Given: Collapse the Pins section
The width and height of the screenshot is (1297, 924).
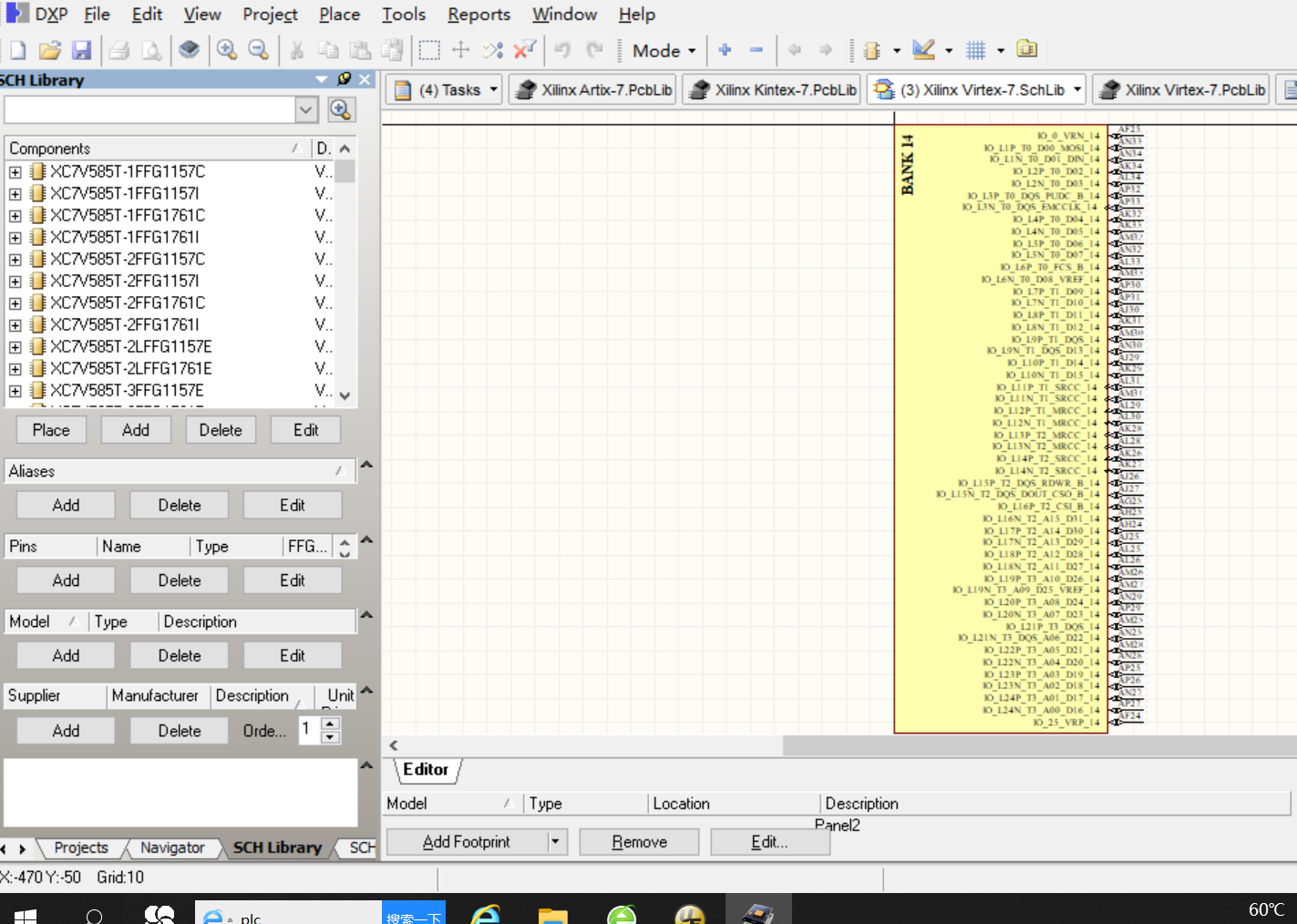Looking at the screenshot, I should 366,540.
